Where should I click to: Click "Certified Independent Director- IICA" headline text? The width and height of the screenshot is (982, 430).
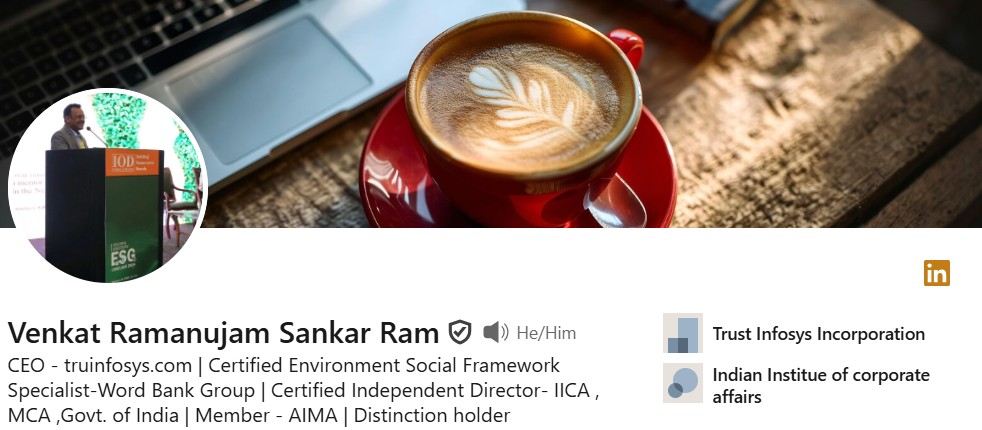(430, 391)
